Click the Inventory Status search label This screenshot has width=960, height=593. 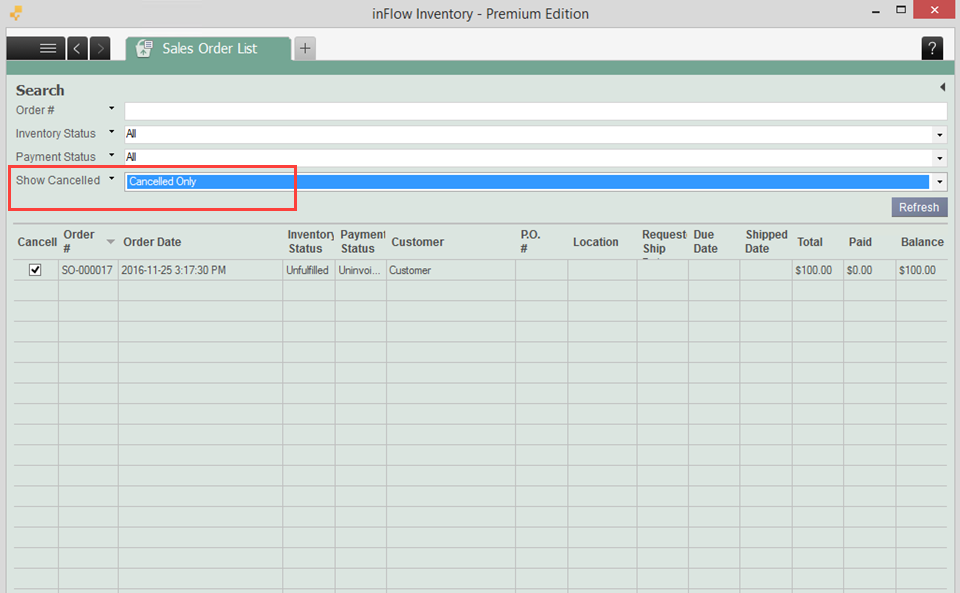[56, 133]
